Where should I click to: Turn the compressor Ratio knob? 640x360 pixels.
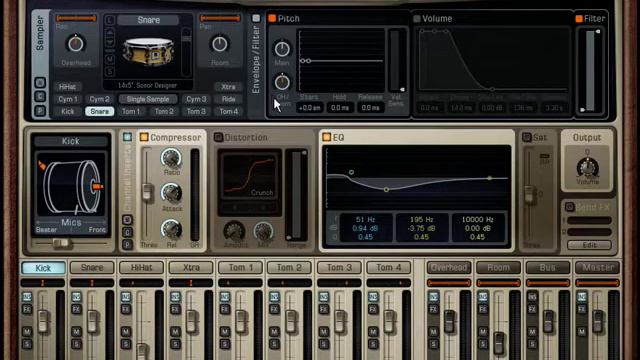pyautogui.click(x=171, y=158)
